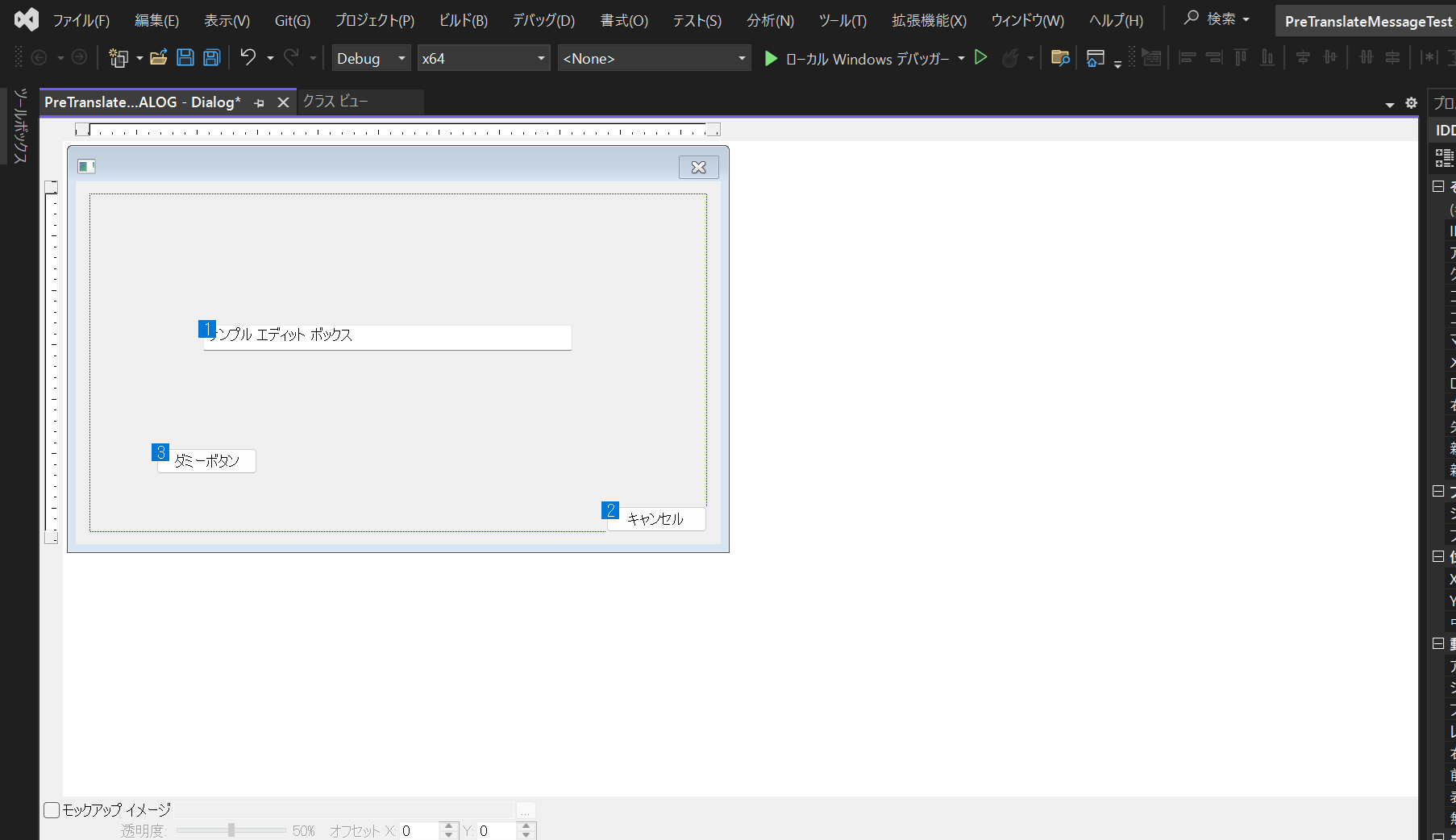1456x840 pixels.
Task: Open the Debug configuration dropdown
Action: 372,58
